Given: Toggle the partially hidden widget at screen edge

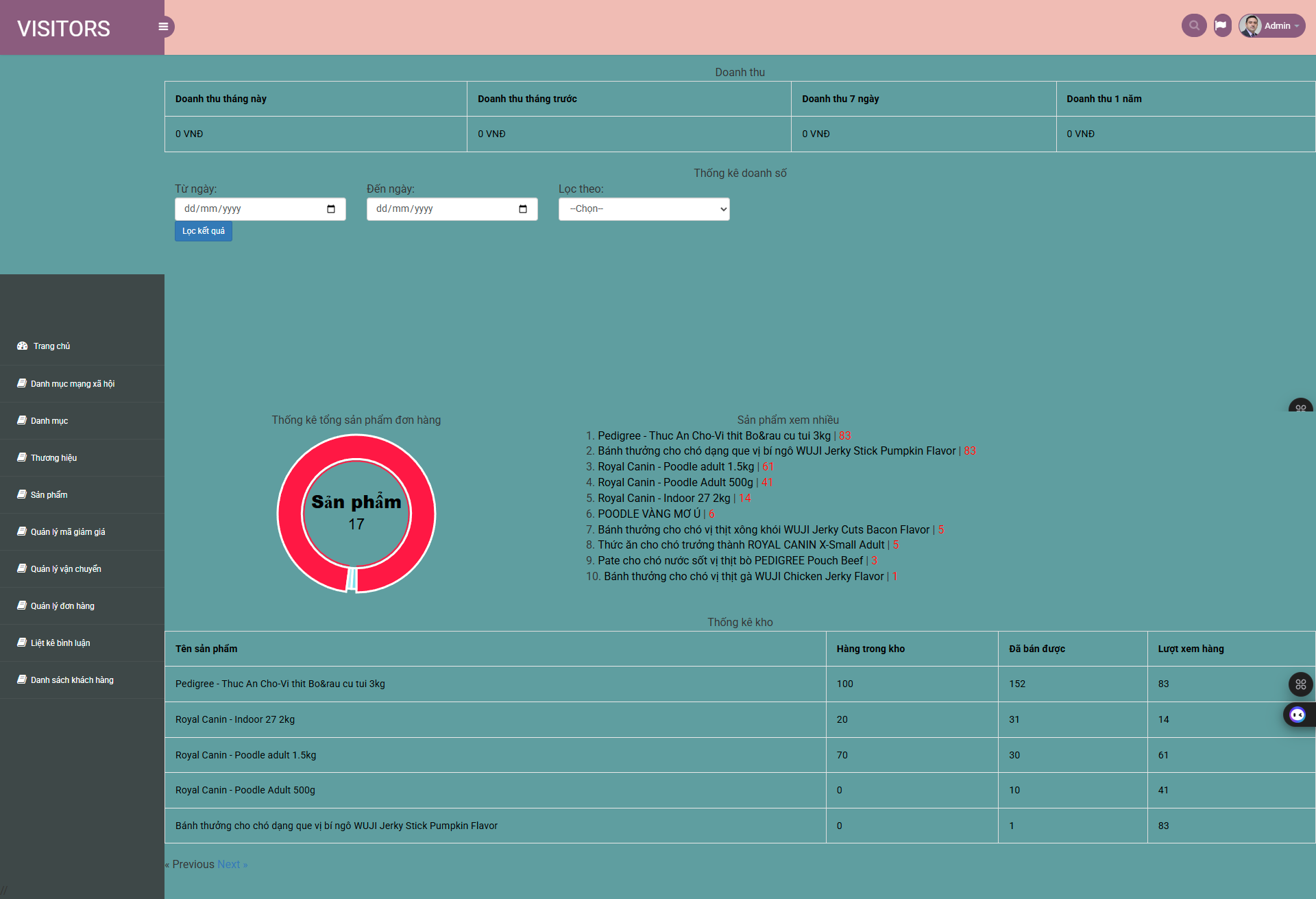Looking at the screenshot, I should coord(1302,407).
